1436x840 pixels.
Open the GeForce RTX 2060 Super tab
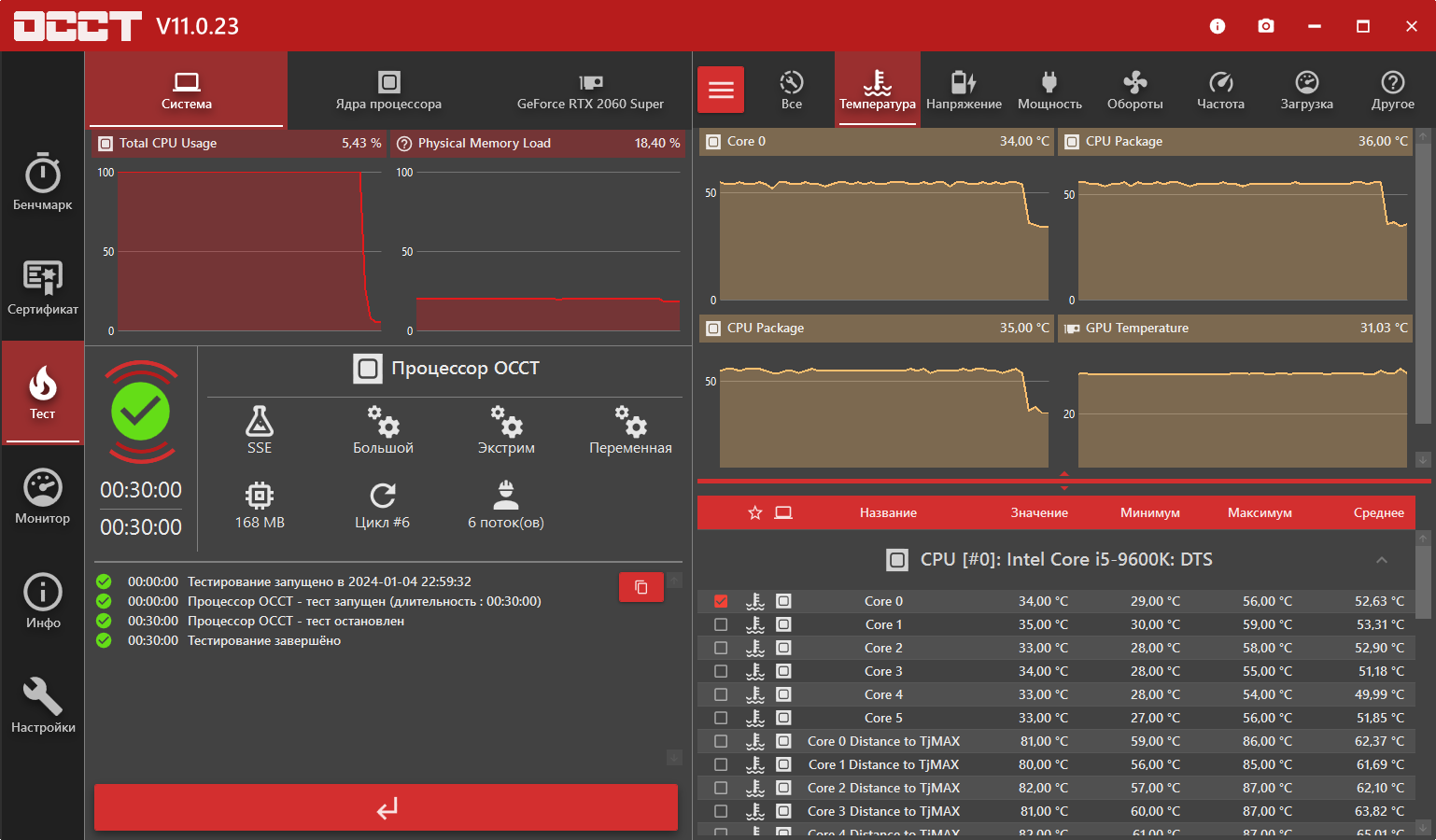pos(590,90)
